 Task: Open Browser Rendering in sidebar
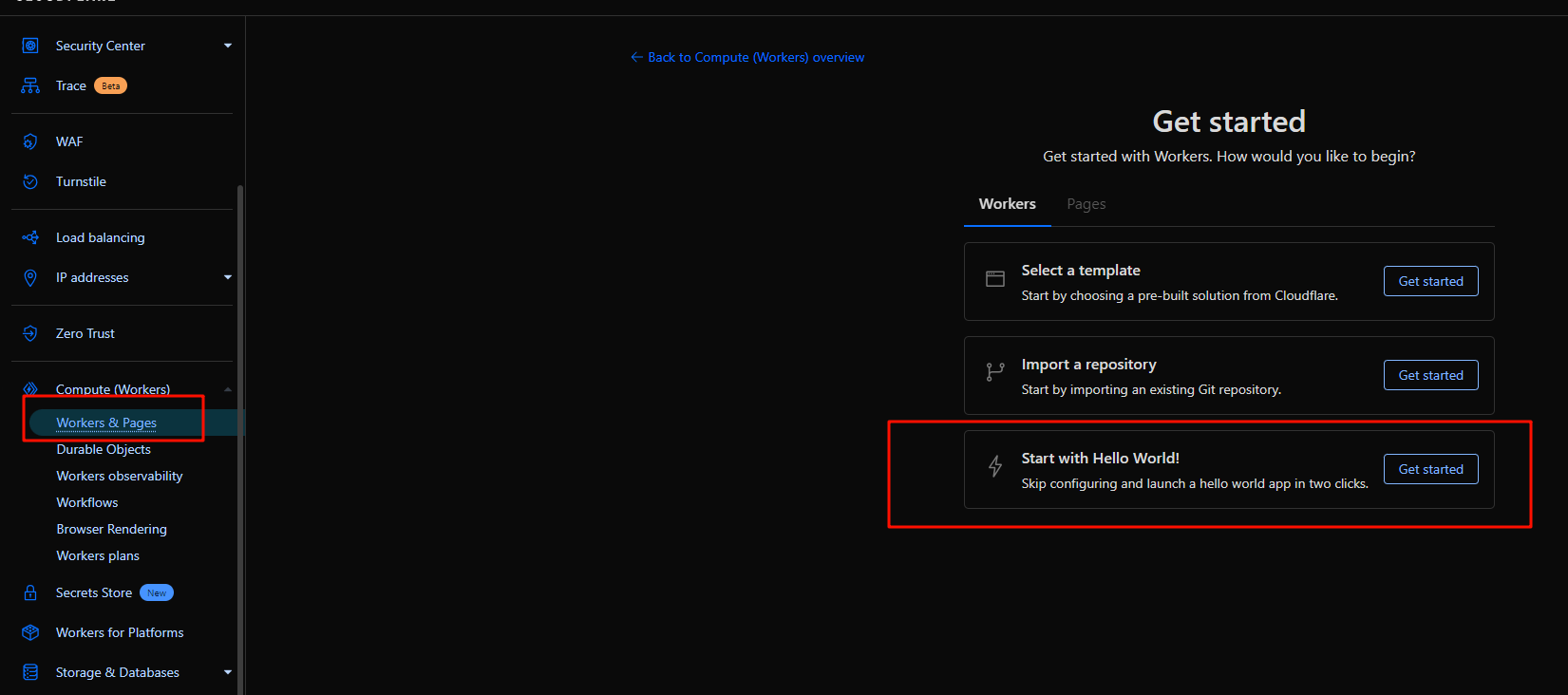(111, 529)
